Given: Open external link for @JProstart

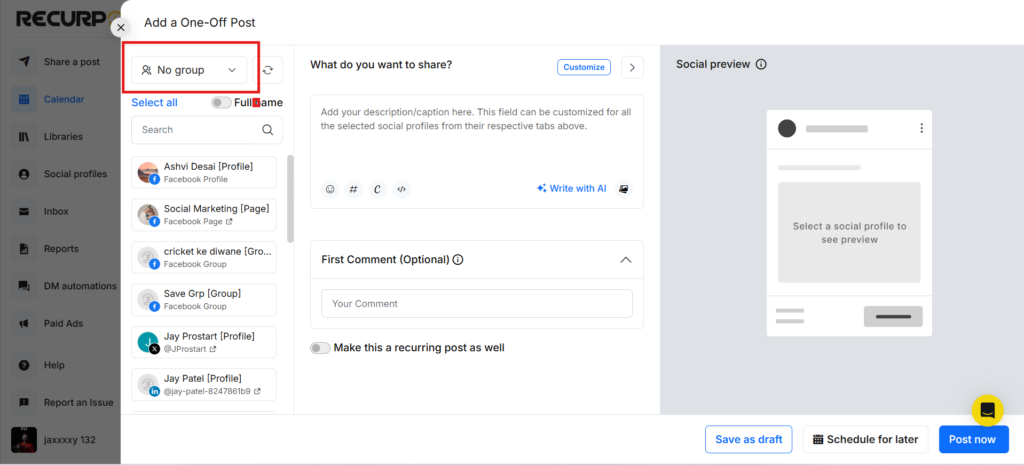Looking at the screenshot, I should 213,349.
